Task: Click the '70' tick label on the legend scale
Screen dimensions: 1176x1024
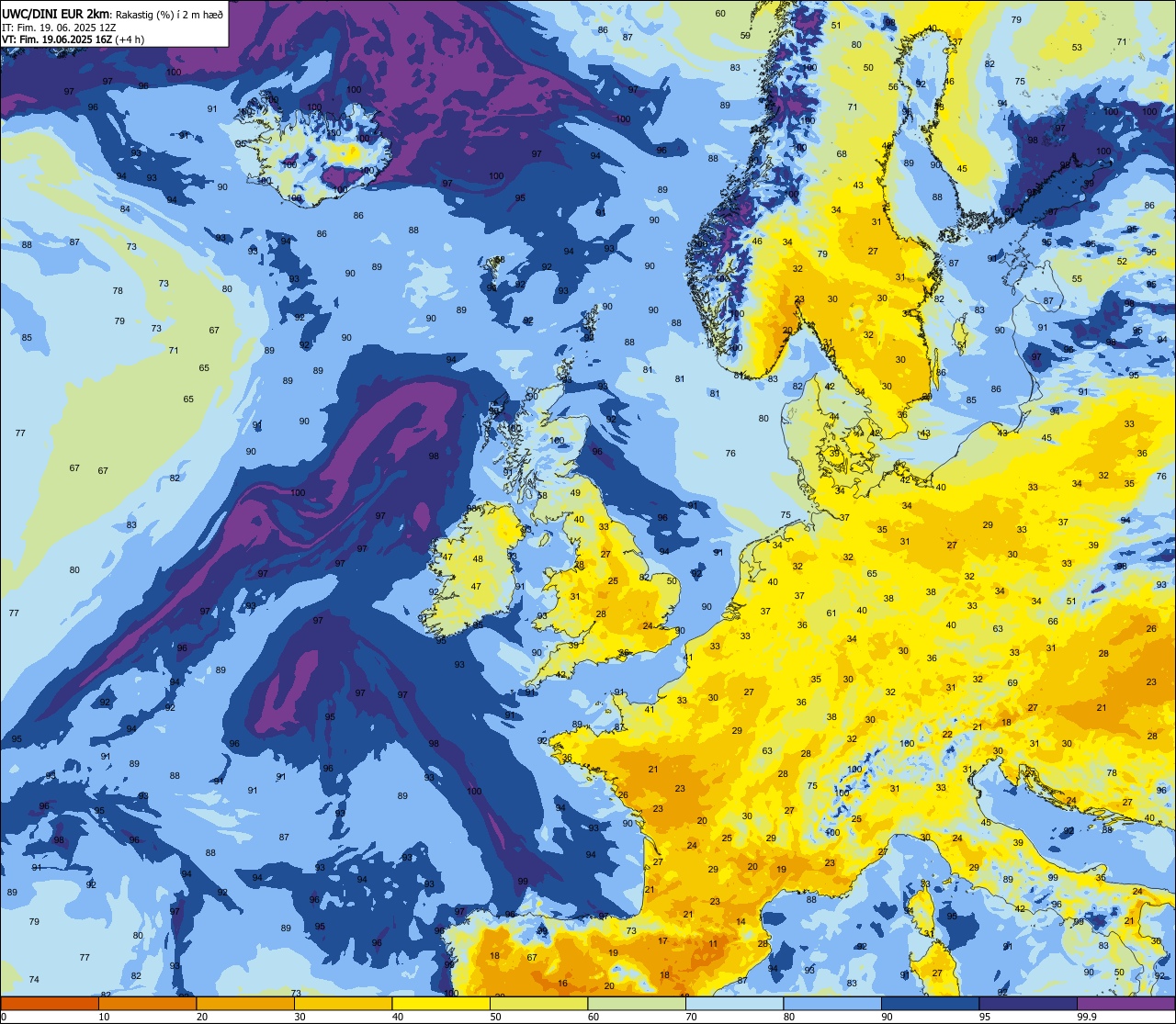Action: 691,1017
